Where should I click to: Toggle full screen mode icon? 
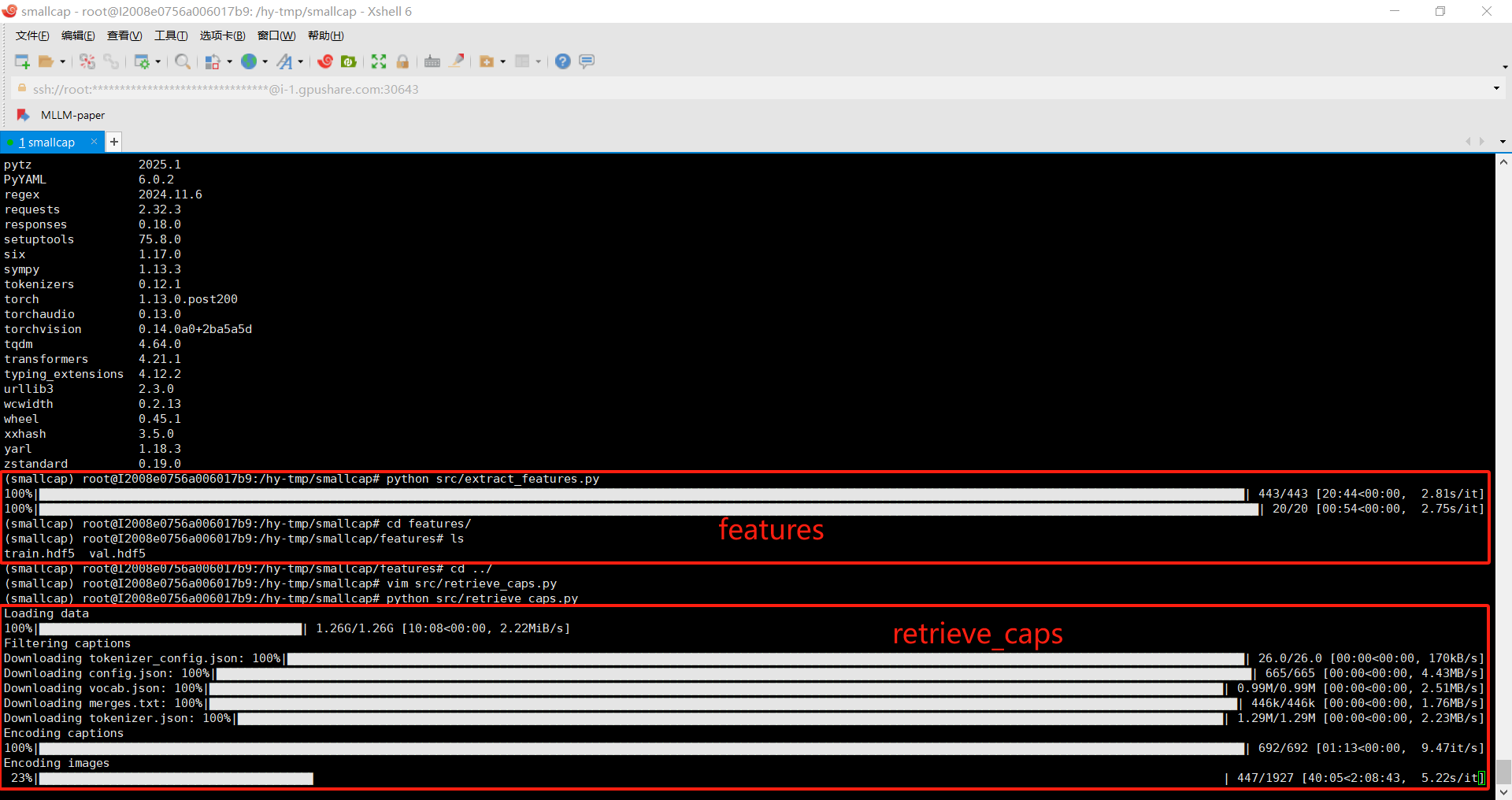pos(379,61)
